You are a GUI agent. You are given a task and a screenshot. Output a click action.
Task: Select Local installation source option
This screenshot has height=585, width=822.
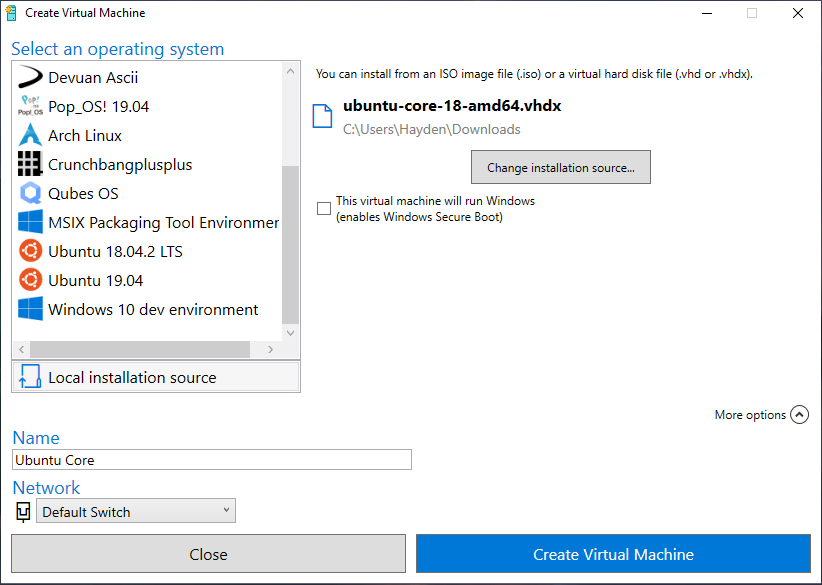pyautogui.click(x=156, y=377)
